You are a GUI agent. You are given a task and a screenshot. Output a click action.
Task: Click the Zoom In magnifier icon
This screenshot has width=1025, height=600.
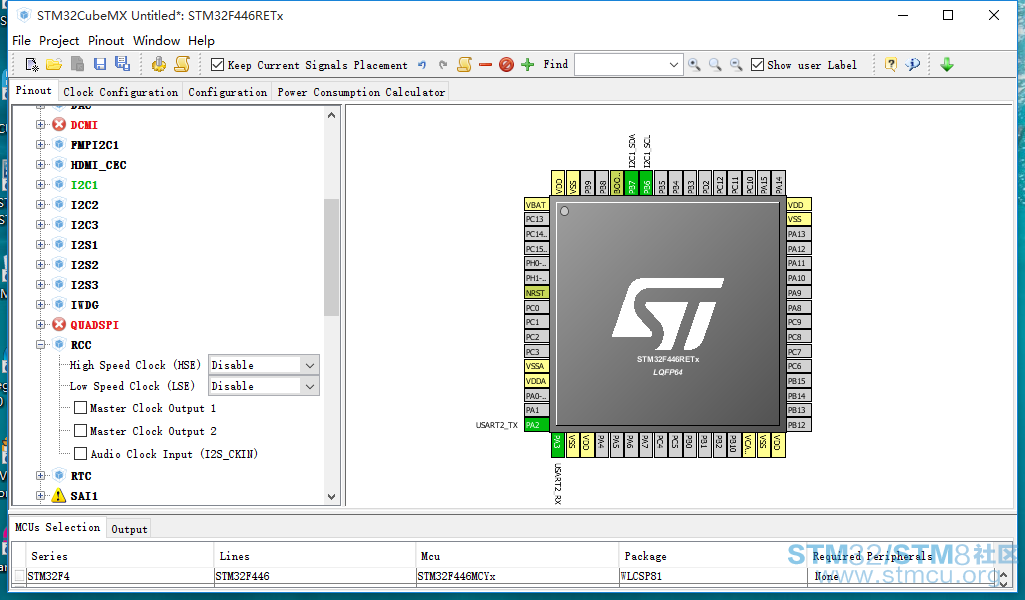694,65
